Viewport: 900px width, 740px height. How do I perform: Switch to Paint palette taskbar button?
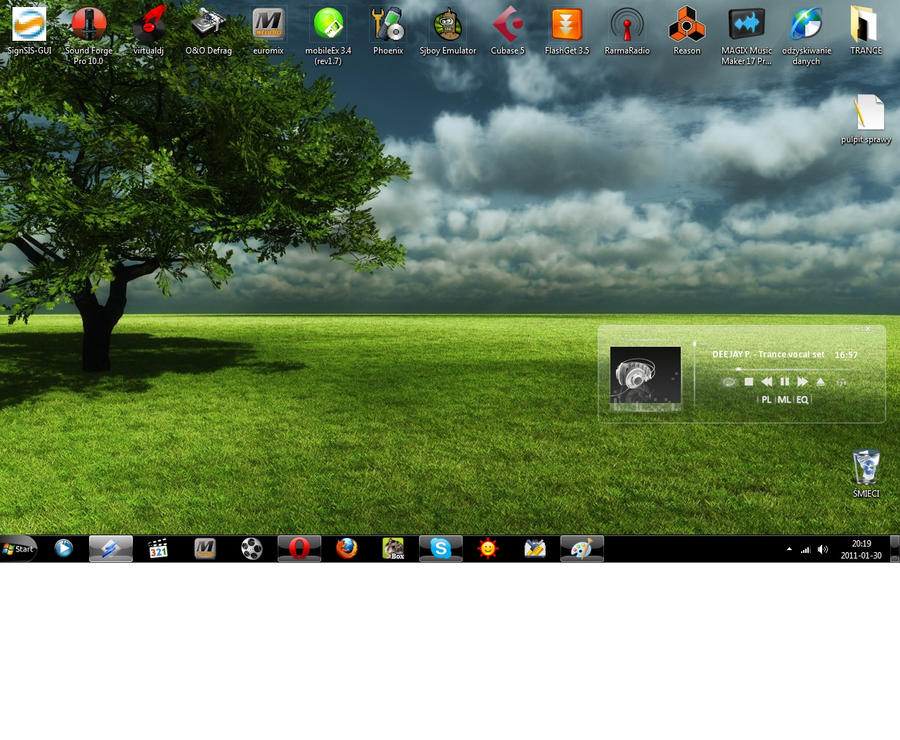click(x=581, y=549)
